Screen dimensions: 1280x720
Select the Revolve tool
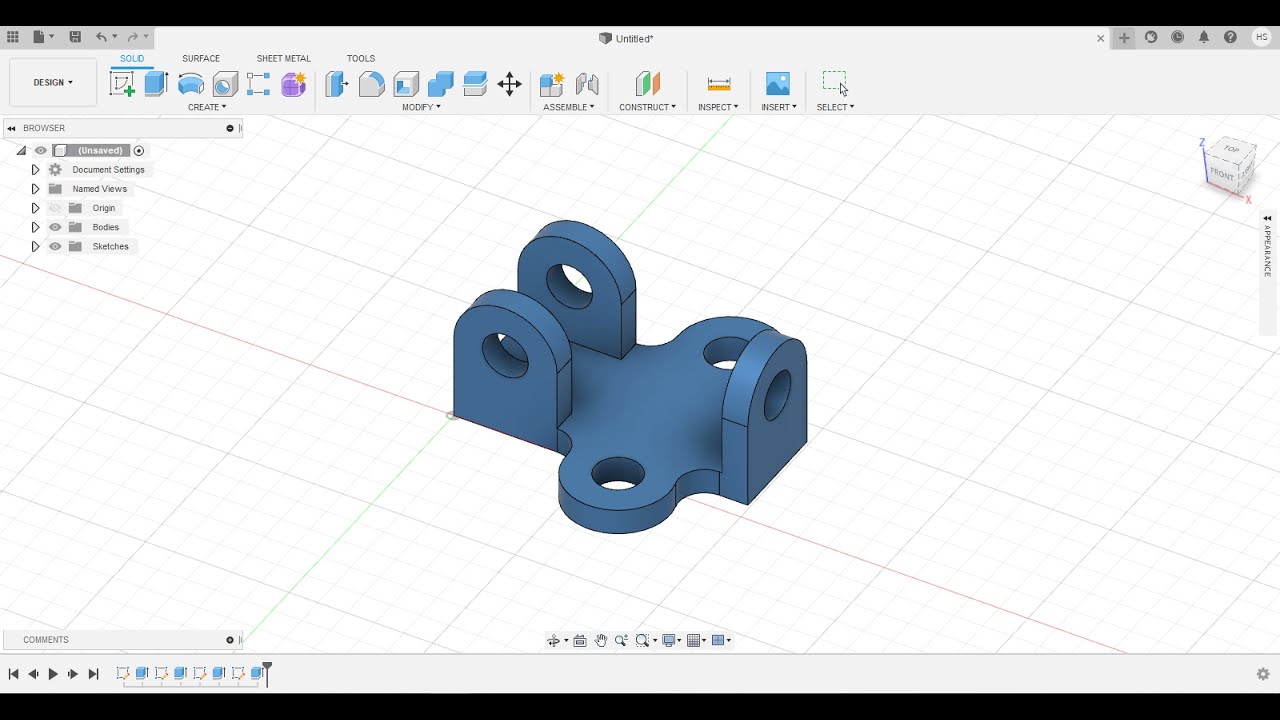click(191, 84)
